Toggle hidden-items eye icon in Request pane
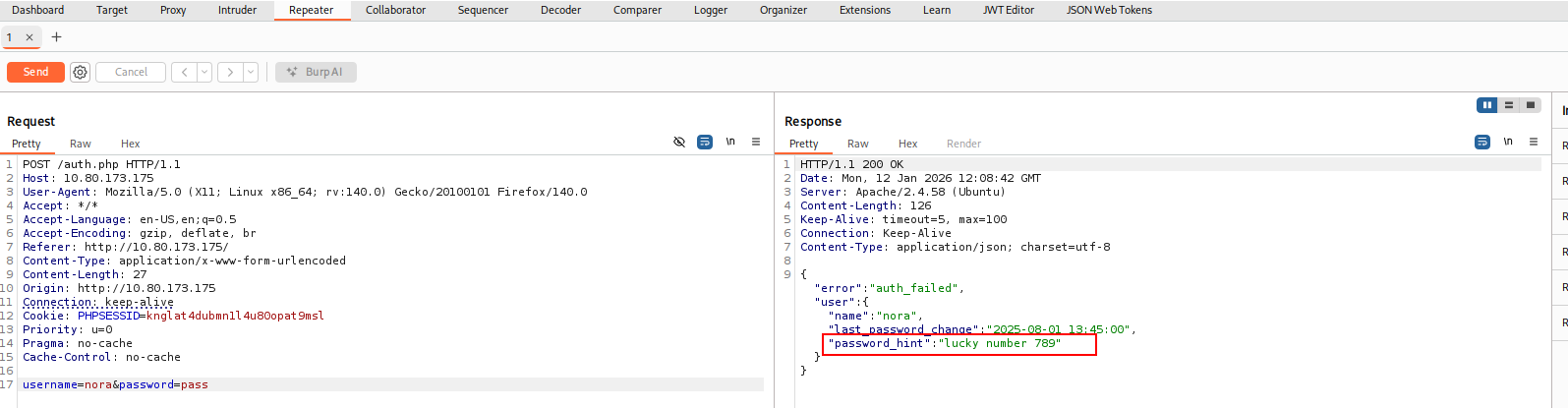Viewport: 1568px width, 408px height. pos(679,142)
